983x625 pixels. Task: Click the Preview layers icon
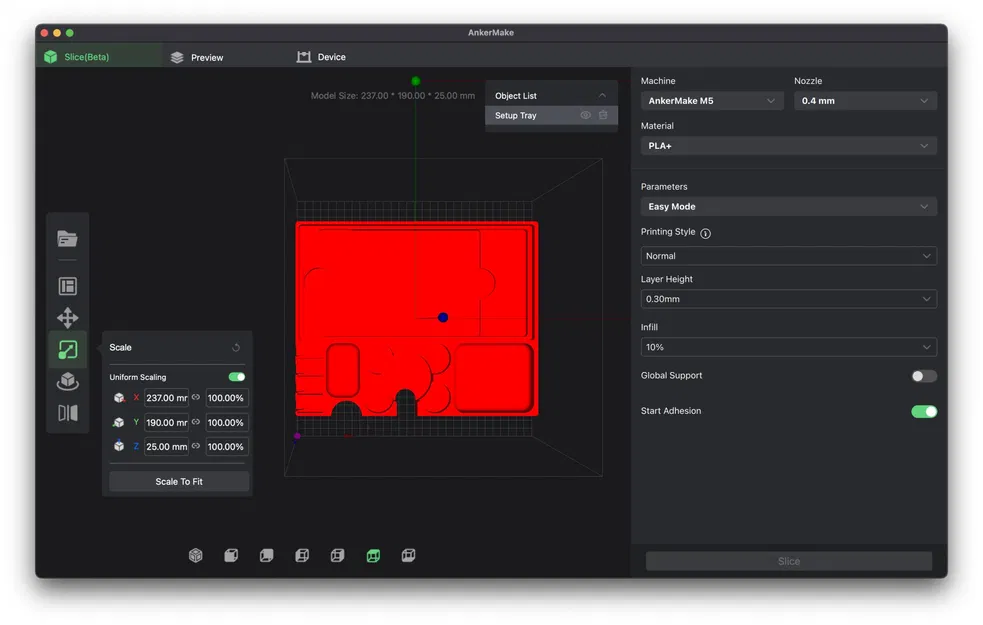[x=177, y=58]
